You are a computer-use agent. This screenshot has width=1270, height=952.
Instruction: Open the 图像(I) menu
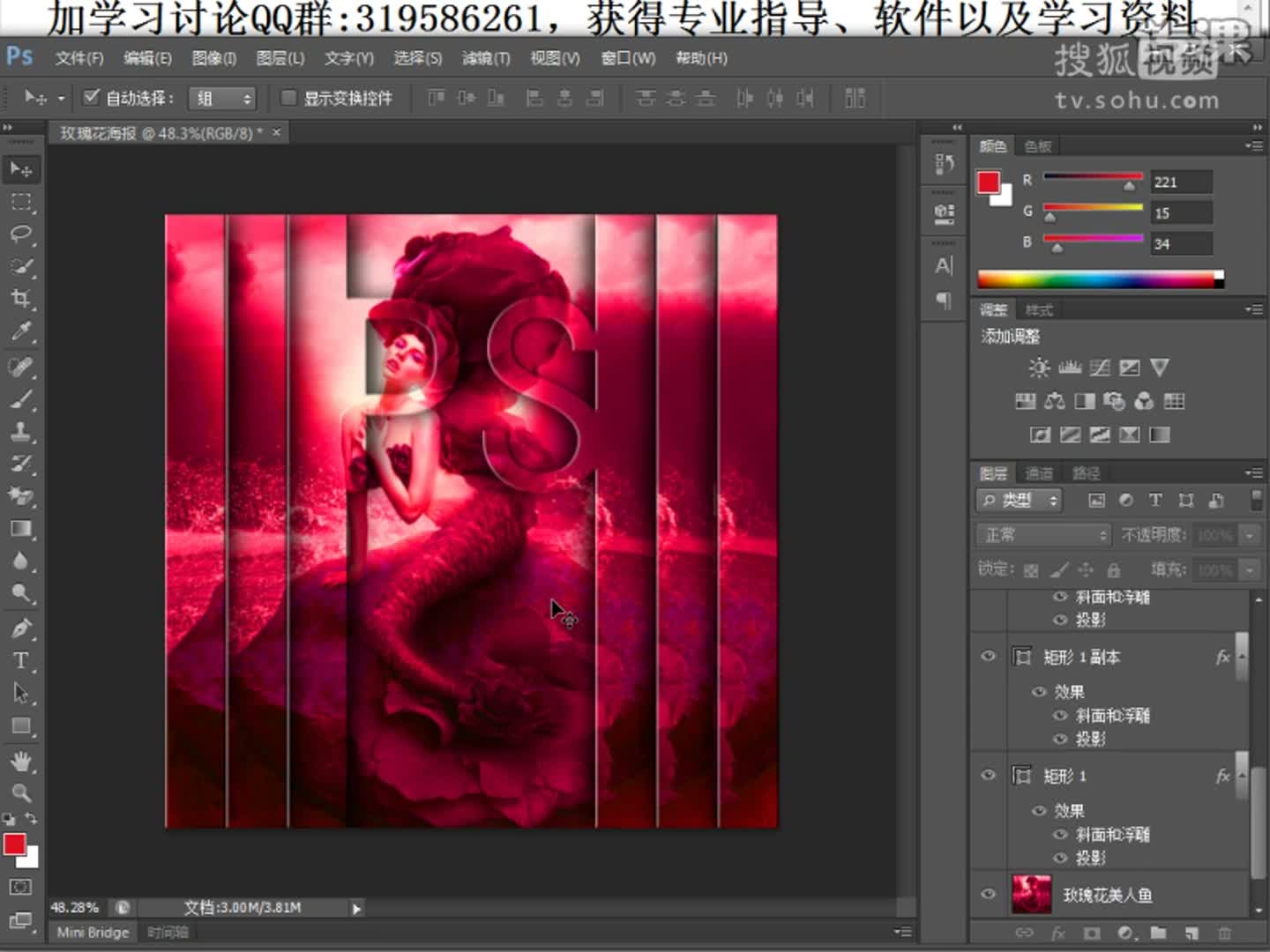click(x=214, y=58)
